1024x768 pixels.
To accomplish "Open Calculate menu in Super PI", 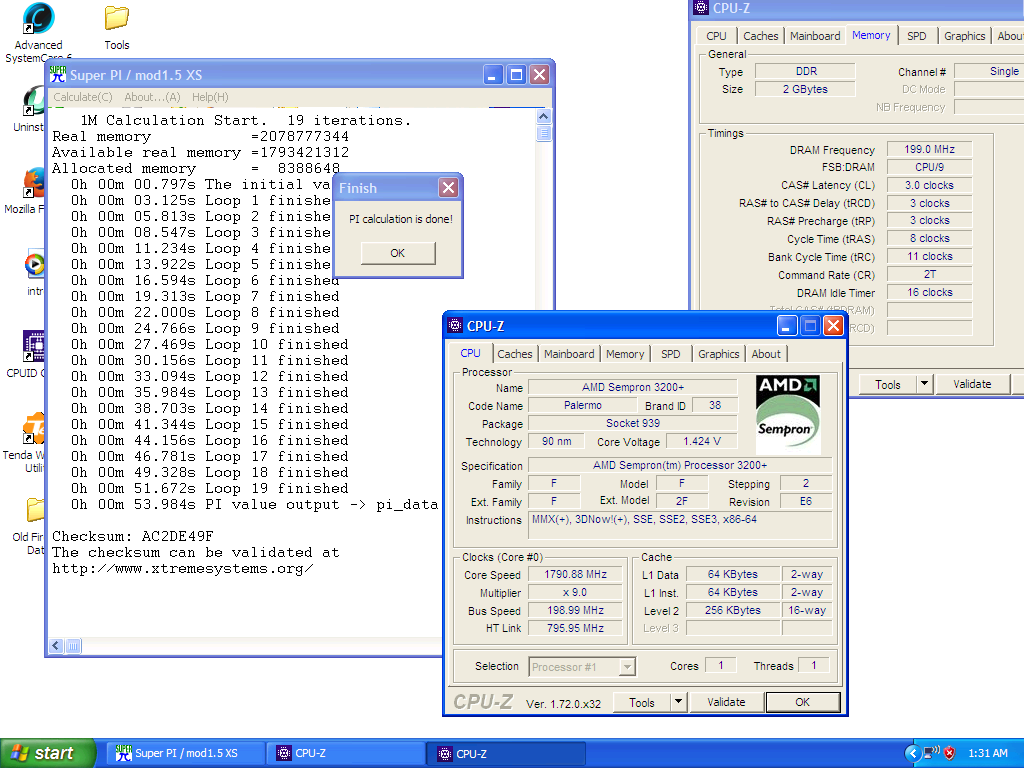I will tap(83, 97).
